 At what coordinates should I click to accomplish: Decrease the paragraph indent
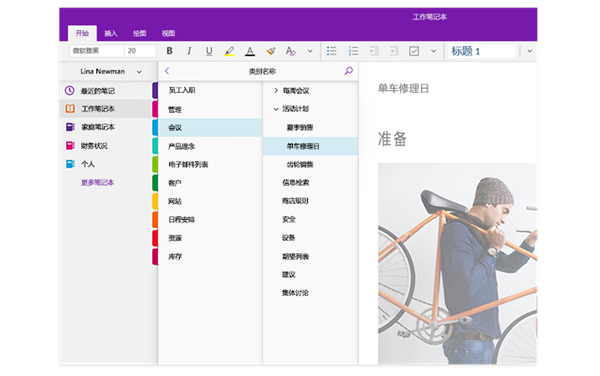tap(374, 51)
